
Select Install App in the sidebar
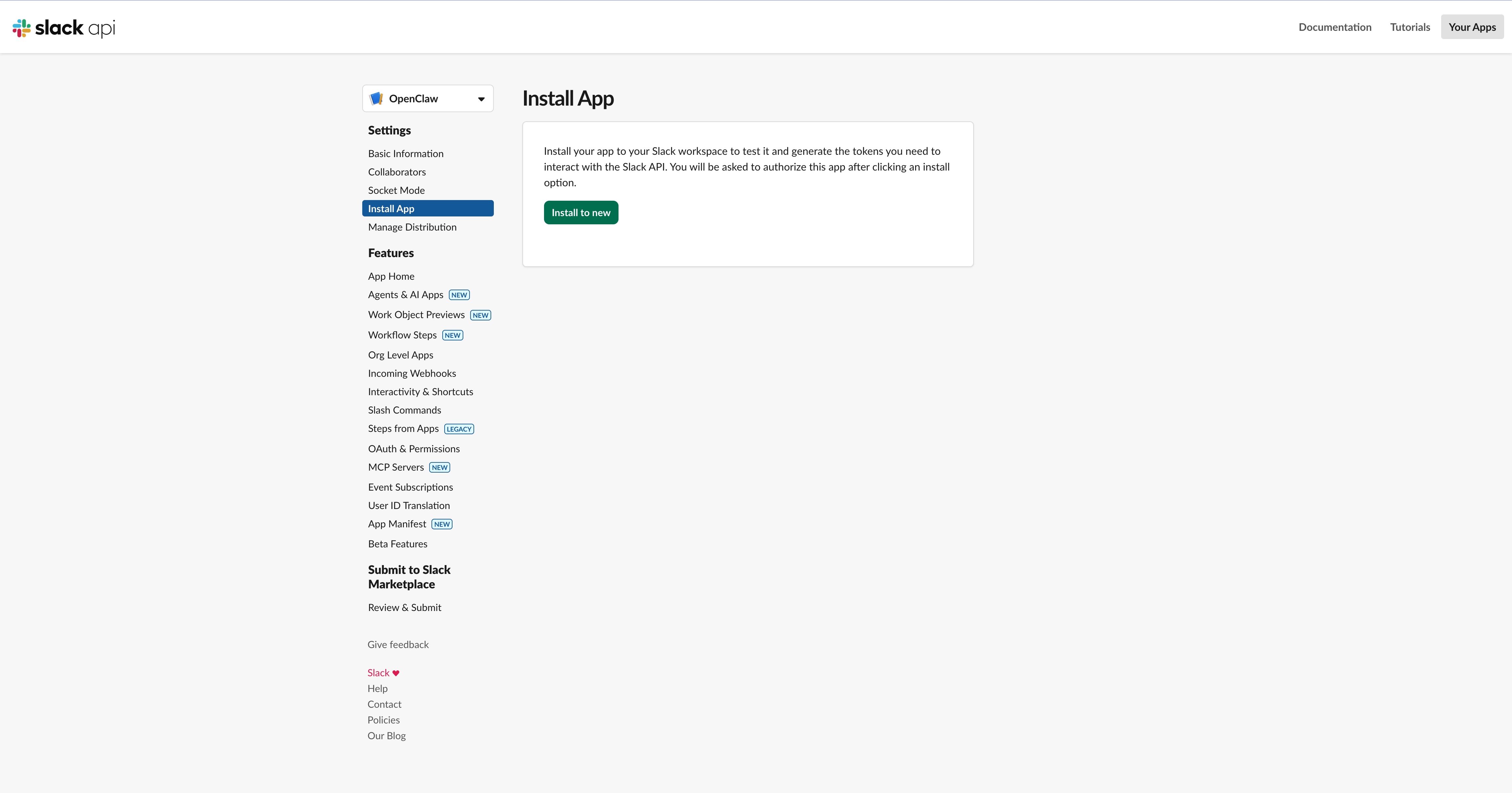point(428,208)
